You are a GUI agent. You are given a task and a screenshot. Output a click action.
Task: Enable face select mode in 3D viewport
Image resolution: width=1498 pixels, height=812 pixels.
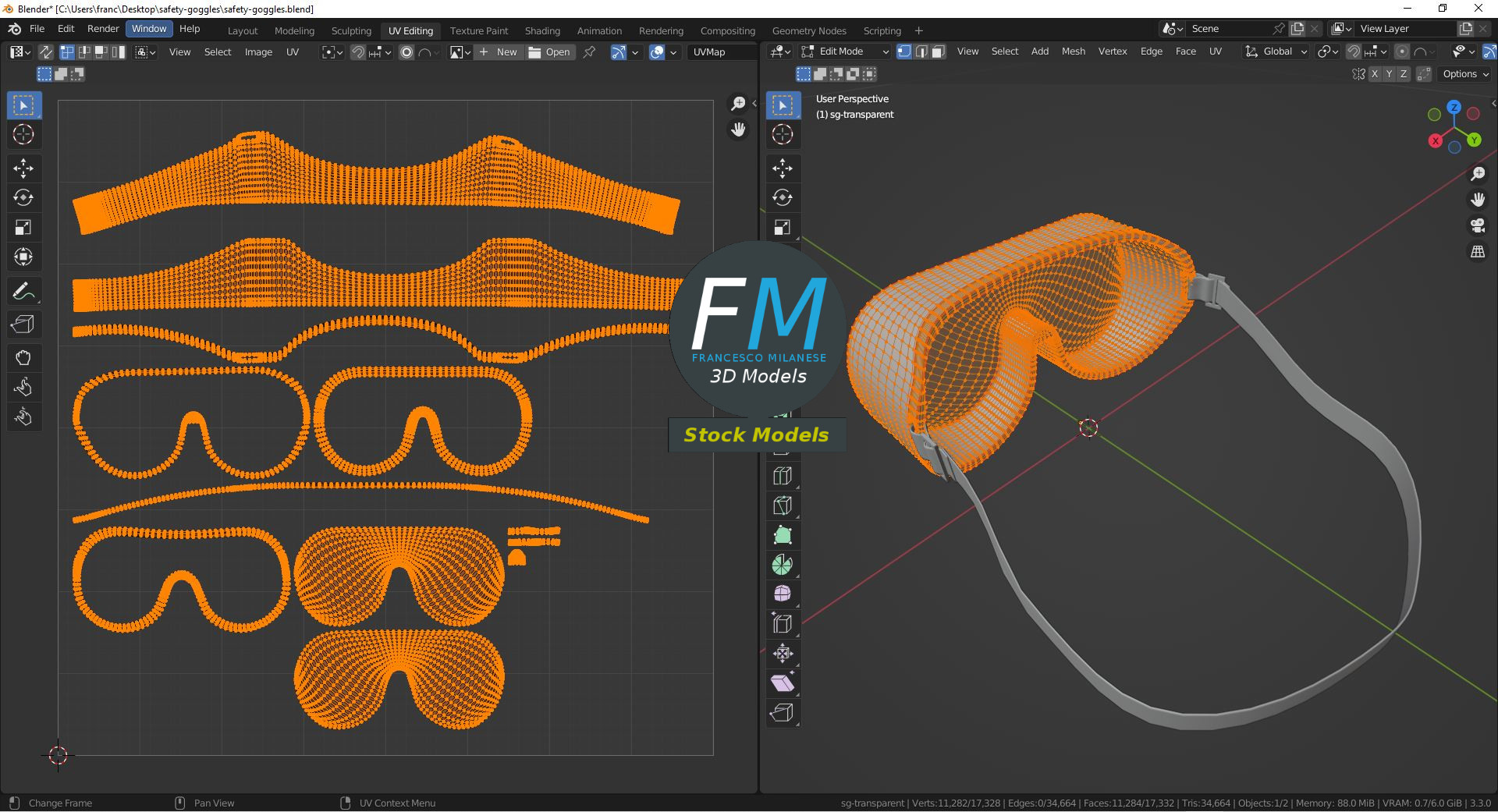[939, 51]
